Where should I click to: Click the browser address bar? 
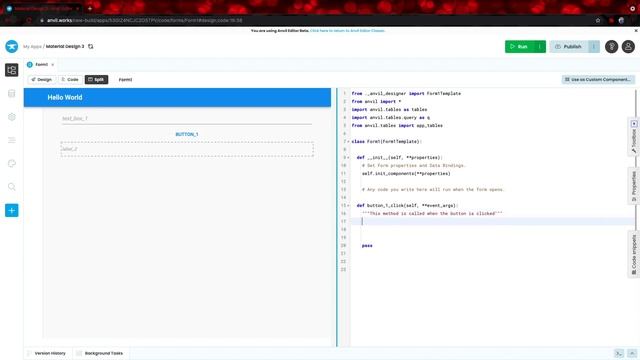tap(314, 20)
